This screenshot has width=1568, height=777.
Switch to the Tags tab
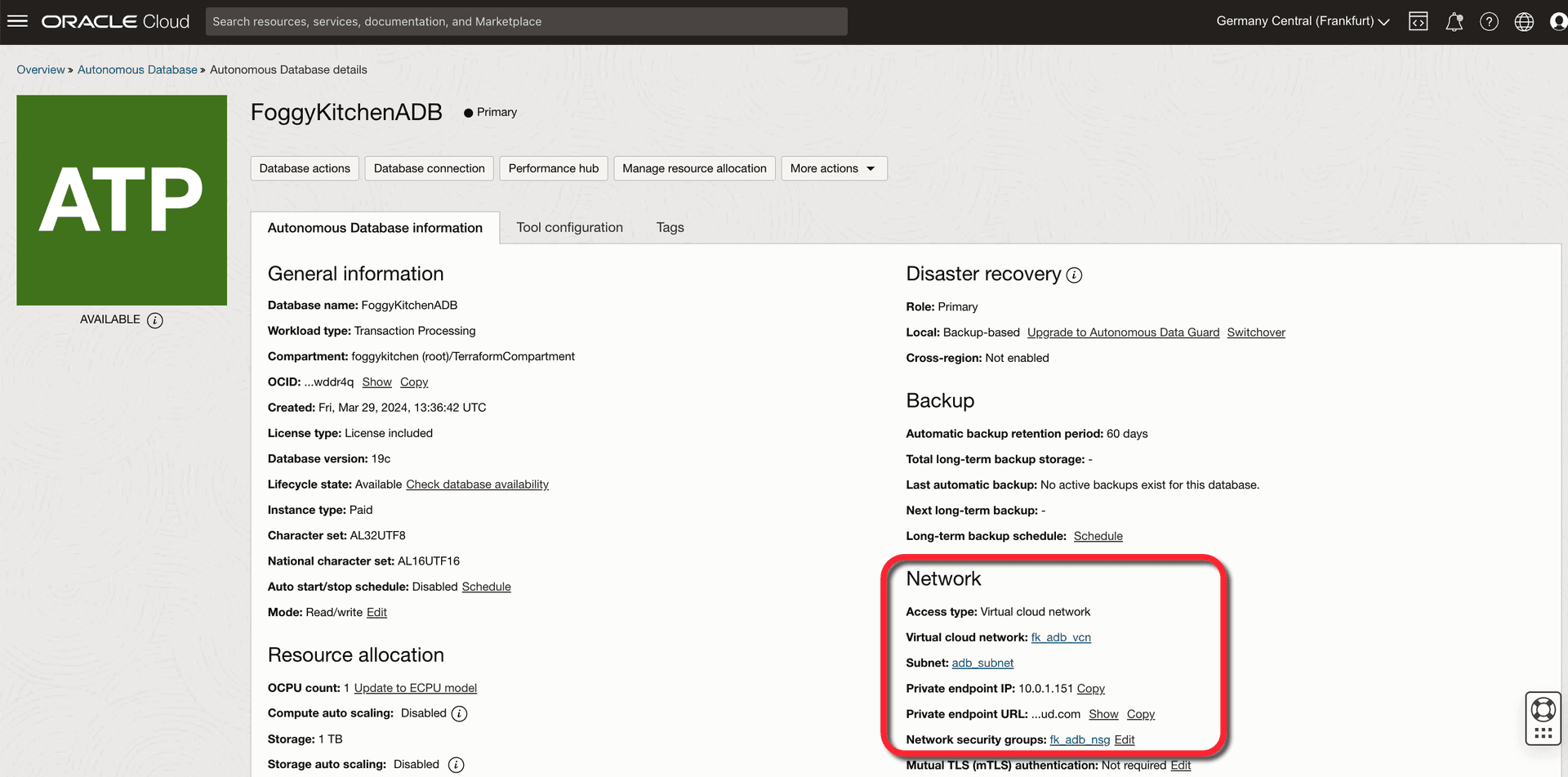(x=670, y=228)
